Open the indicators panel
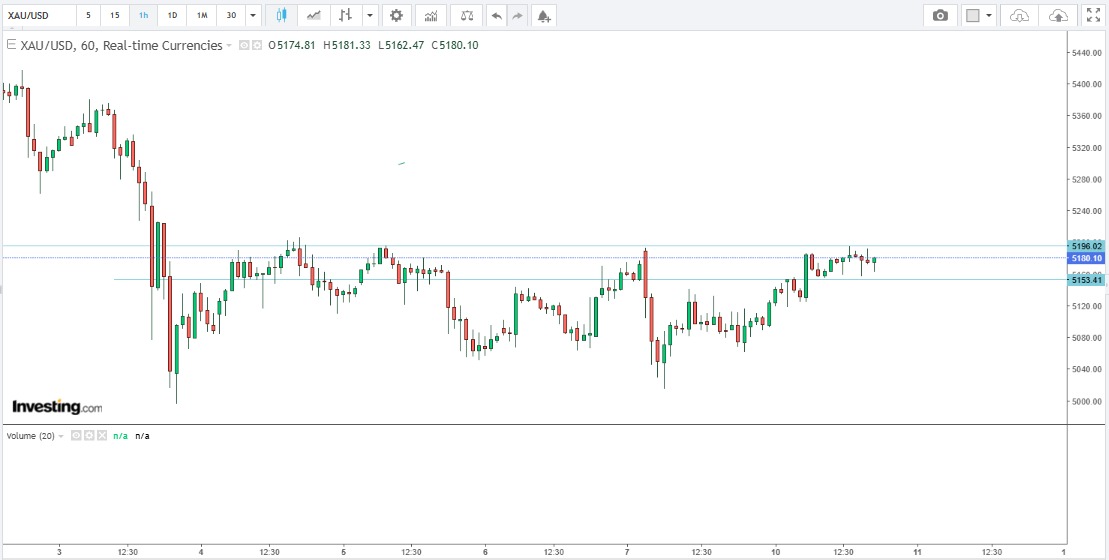 [430, 15]
